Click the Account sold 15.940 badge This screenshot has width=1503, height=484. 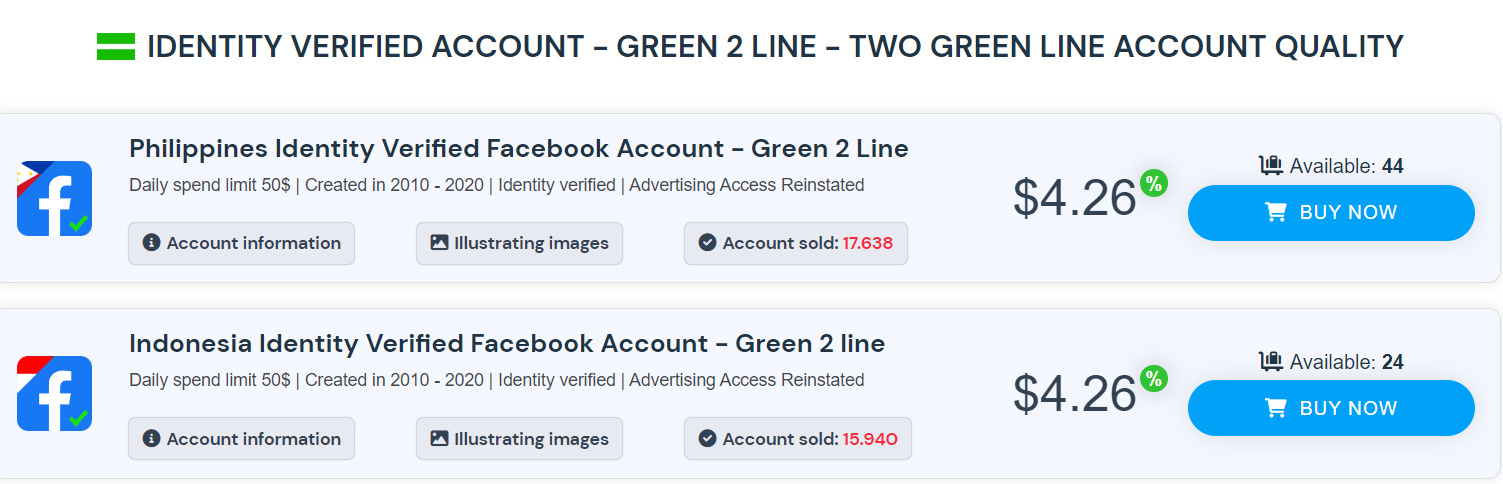pos(797,438)
